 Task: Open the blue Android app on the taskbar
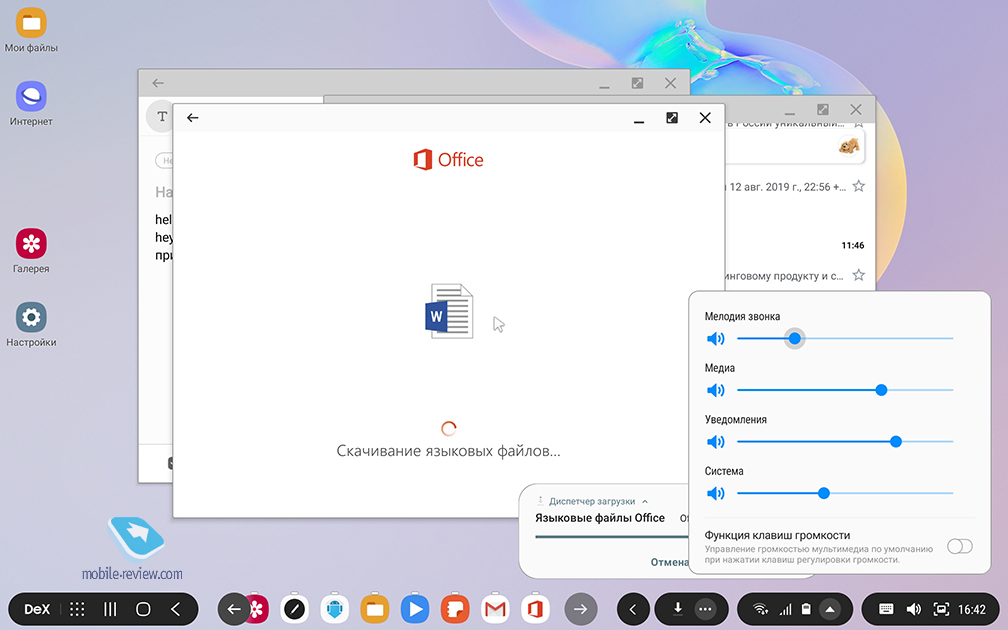pyautogui.click(x=334, y=609)
